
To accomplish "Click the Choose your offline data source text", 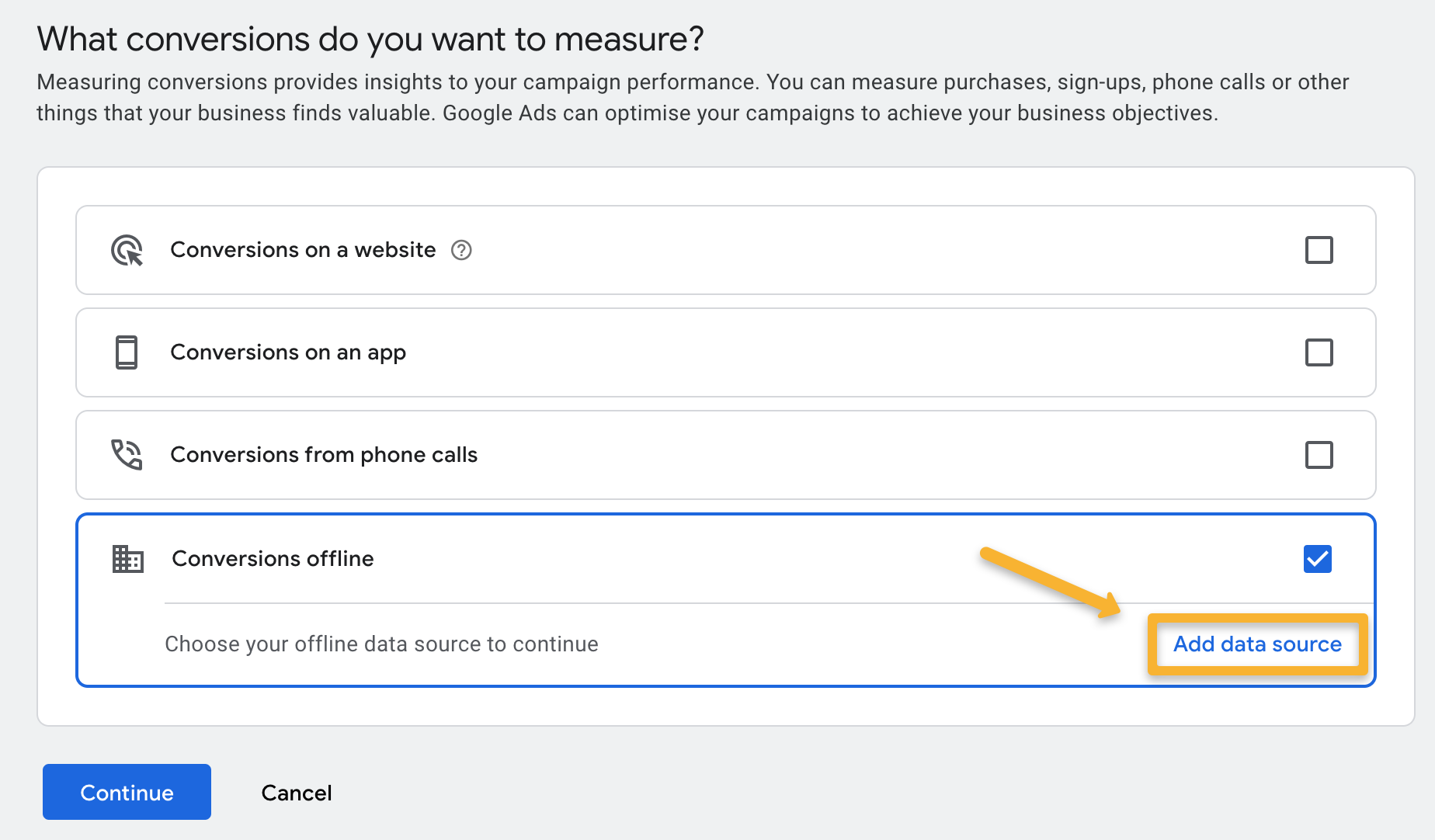I will pyautogui.click(x=381, y=644).
